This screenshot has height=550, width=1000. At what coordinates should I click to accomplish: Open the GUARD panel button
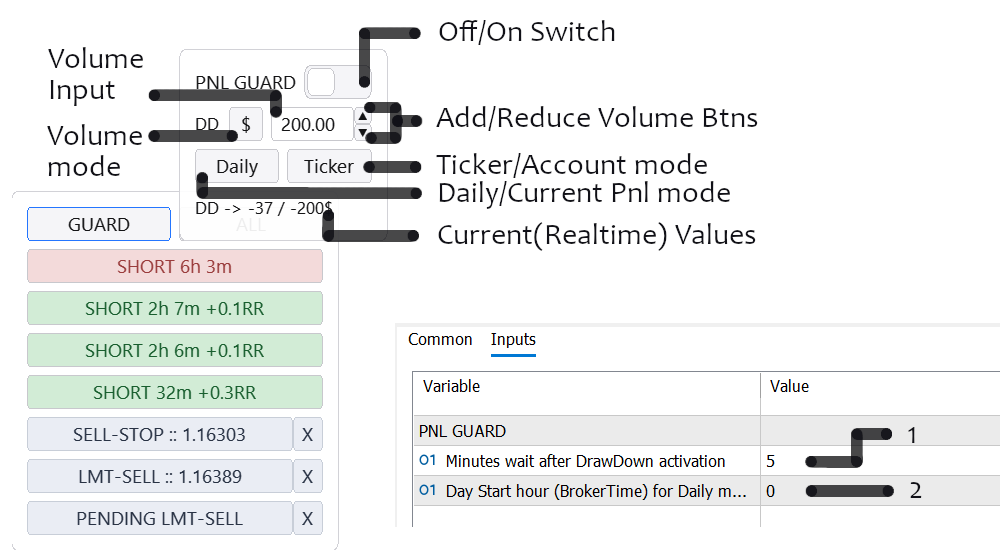tap(99, 225)
